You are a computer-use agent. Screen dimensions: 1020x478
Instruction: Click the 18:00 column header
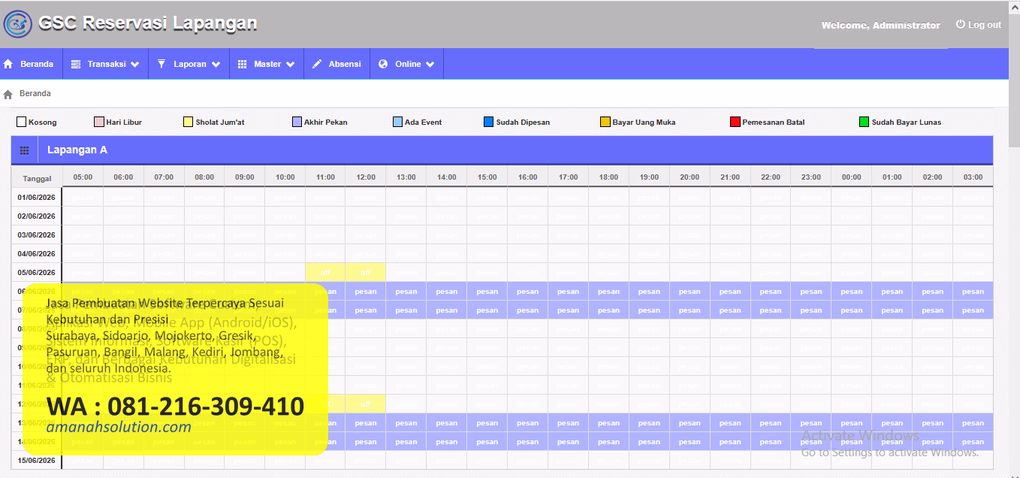[608, 178]
